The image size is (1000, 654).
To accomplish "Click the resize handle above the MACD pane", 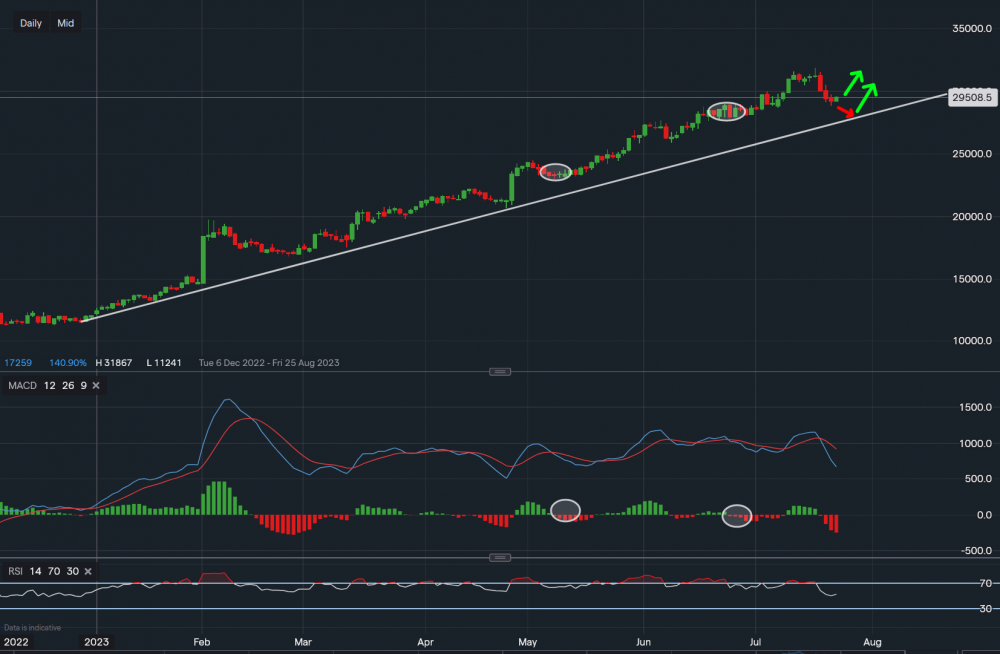I will click(500, 371).
